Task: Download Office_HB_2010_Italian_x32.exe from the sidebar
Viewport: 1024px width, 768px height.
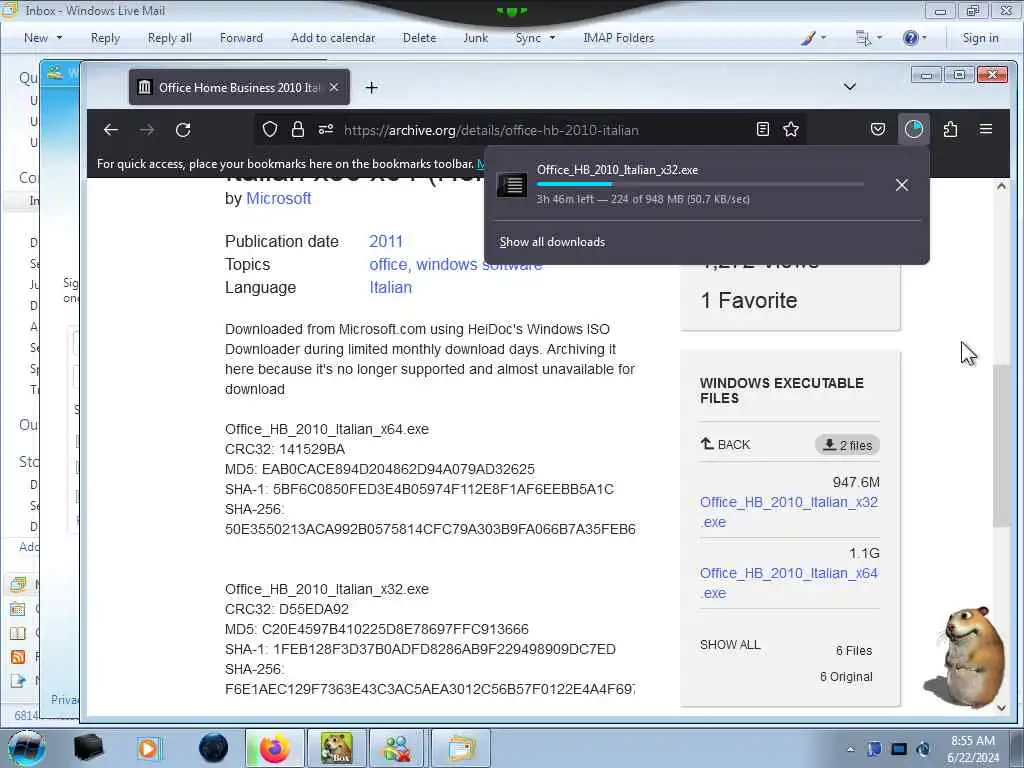Action: [789, 512]
